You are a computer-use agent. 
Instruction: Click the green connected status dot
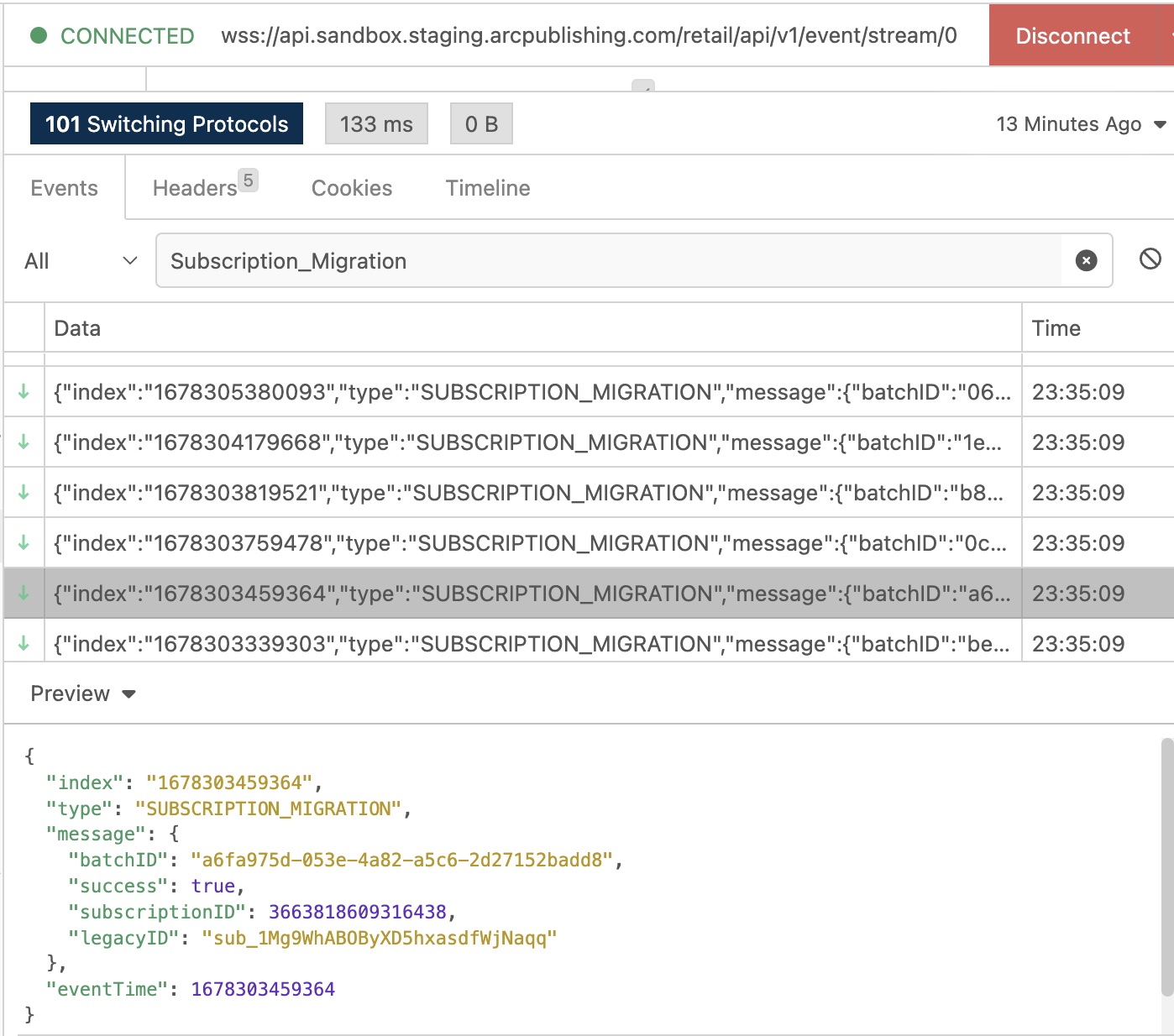39,35
